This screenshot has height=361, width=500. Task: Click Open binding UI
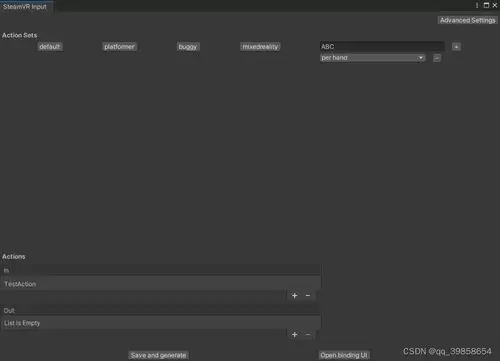pyautogui.click(x=344, y=355)
